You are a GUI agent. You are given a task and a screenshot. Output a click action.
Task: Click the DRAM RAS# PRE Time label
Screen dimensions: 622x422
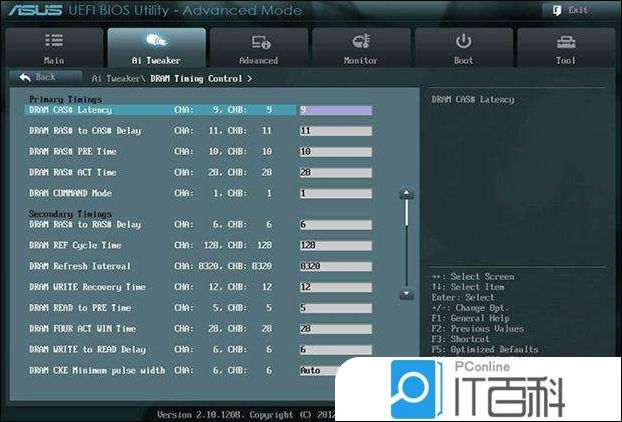[73, 152]
